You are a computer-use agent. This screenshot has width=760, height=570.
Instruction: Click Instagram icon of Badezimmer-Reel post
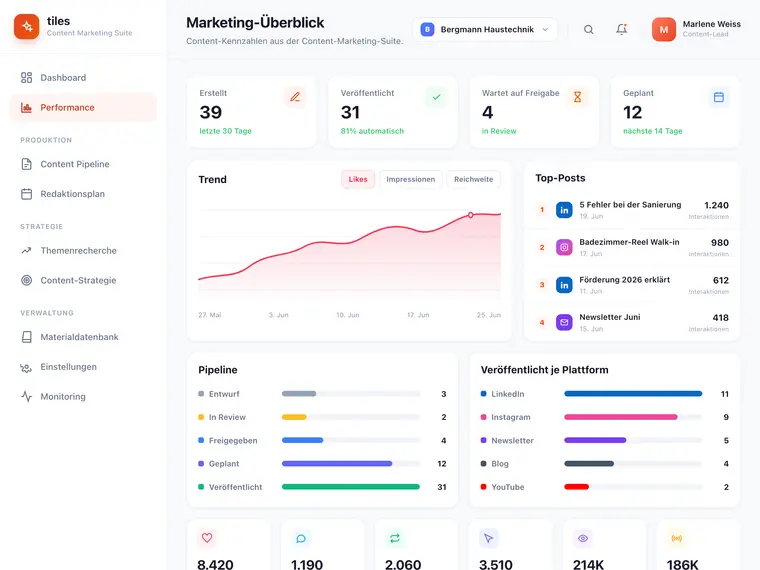(564, 247)
